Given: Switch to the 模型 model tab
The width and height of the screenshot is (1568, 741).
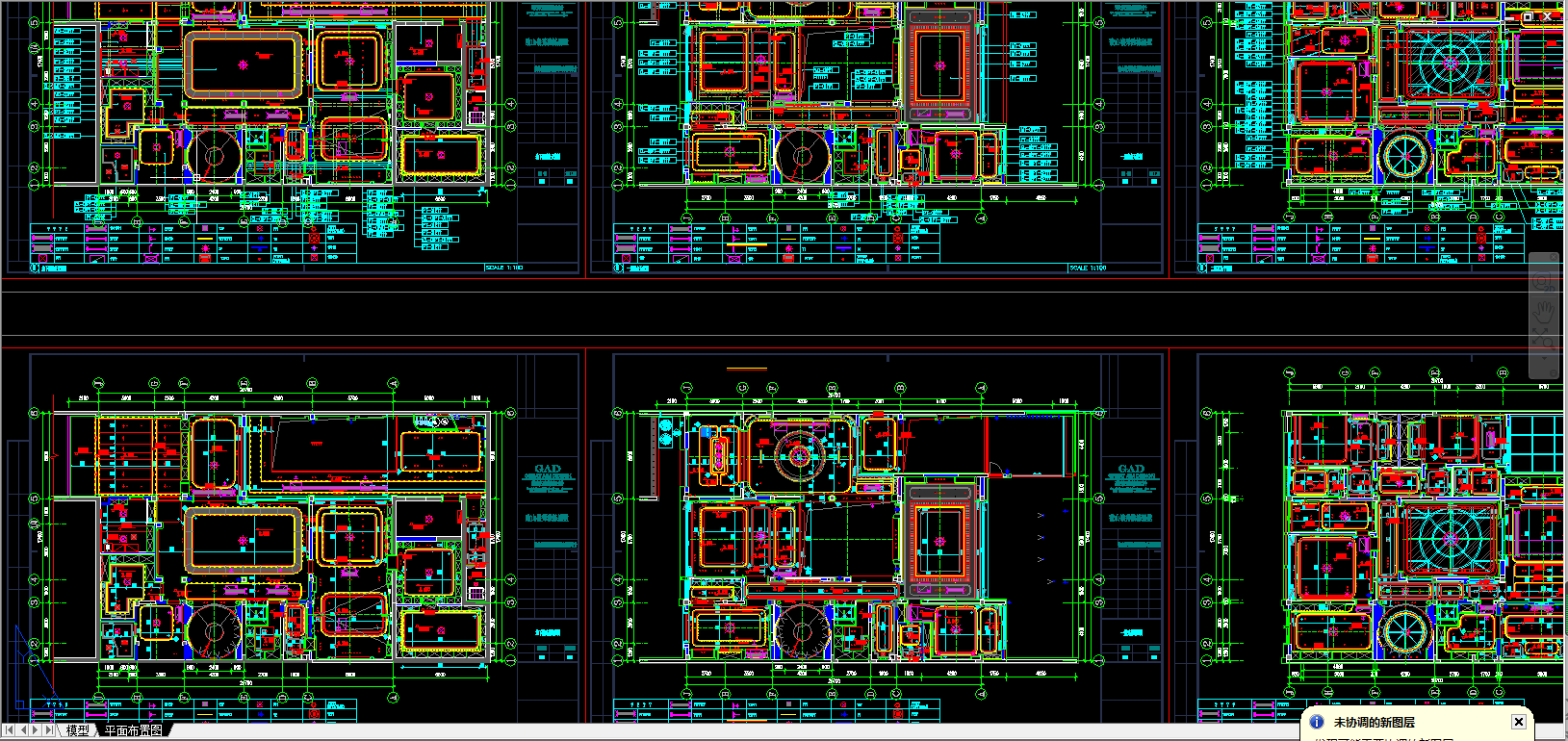Looking at the screenshot, I should coord(77,730).
